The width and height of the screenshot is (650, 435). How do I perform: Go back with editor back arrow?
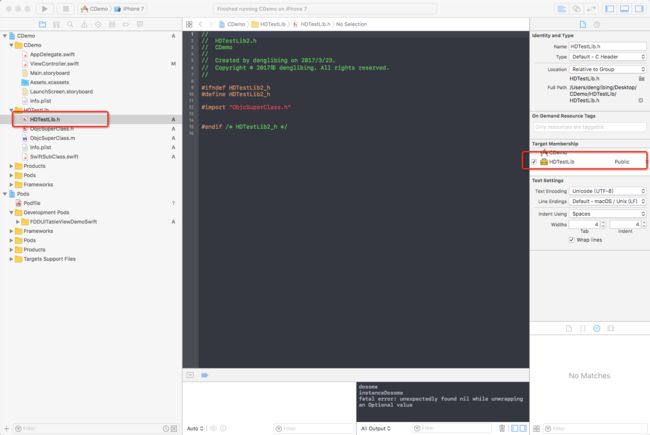click(201, 24)
